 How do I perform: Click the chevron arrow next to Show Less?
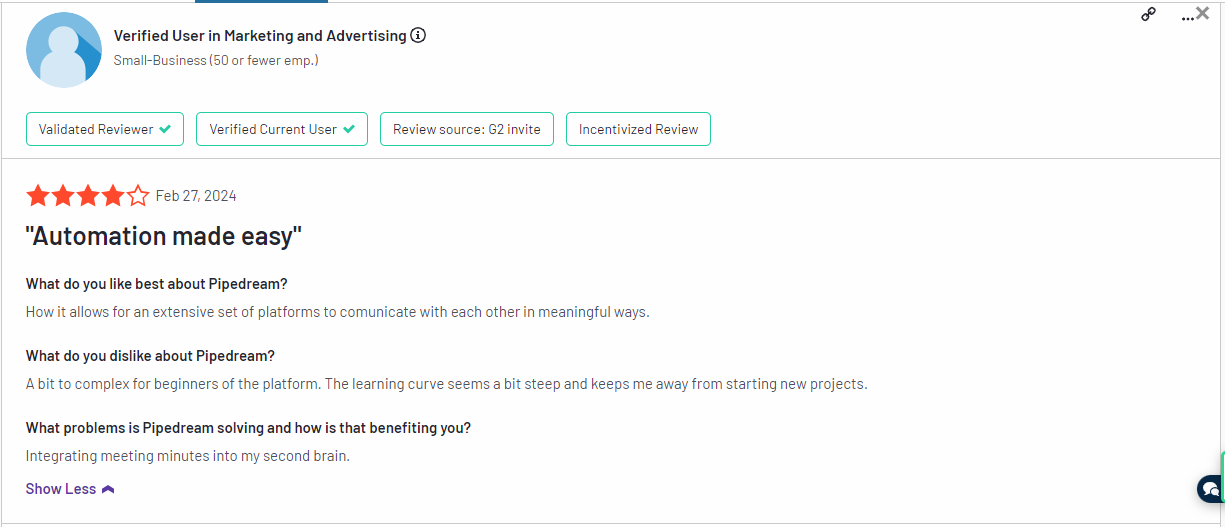tap(108, 489)
